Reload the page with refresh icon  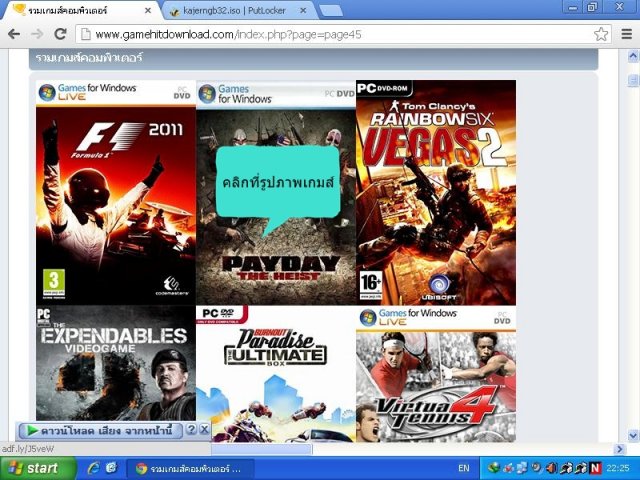[x=60, y=34]
